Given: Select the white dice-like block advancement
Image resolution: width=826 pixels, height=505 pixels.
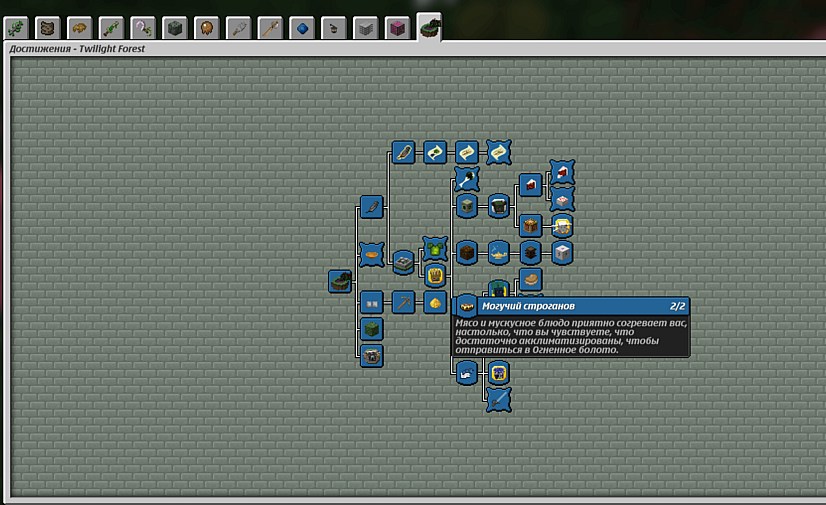Looking at the screenshot, I should [x=562, y=253].
